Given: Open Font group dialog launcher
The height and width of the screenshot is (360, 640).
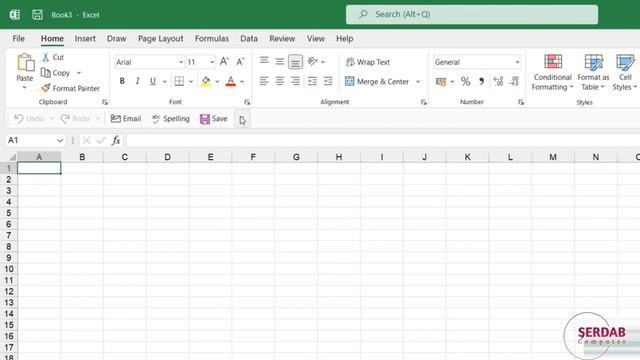Looking at the screenshot, I should point(247,102).
